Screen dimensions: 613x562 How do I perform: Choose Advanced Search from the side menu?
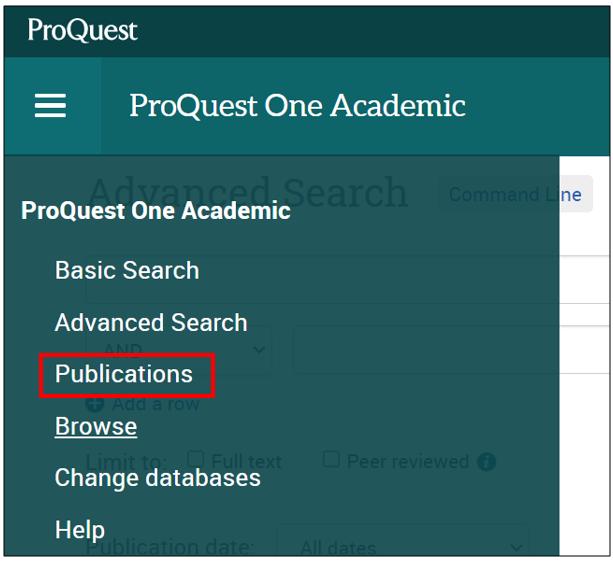click(x=151, y=322)
